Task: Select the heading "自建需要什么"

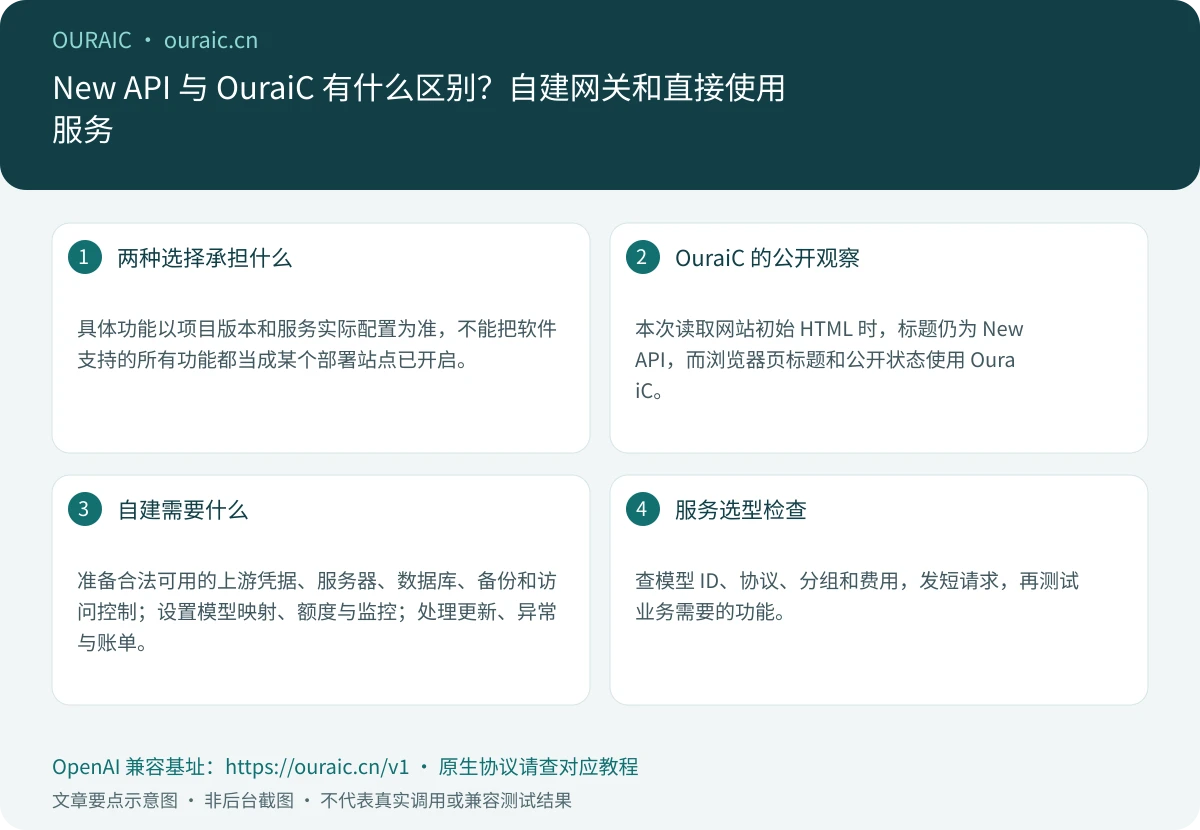Action: point(183,510)
